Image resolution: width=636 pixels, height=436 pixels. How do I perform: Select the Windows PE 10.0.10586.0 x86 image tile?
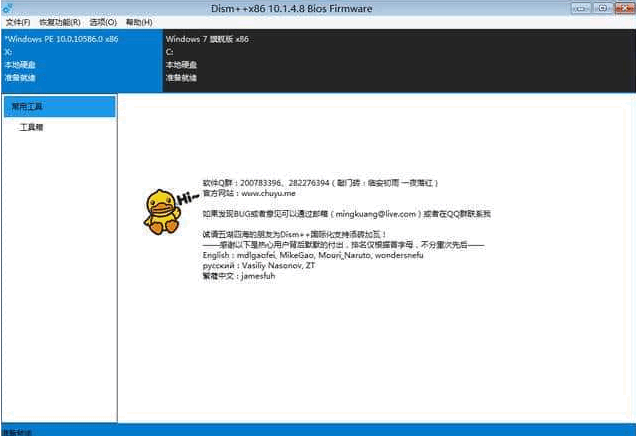tap(82, 60)
